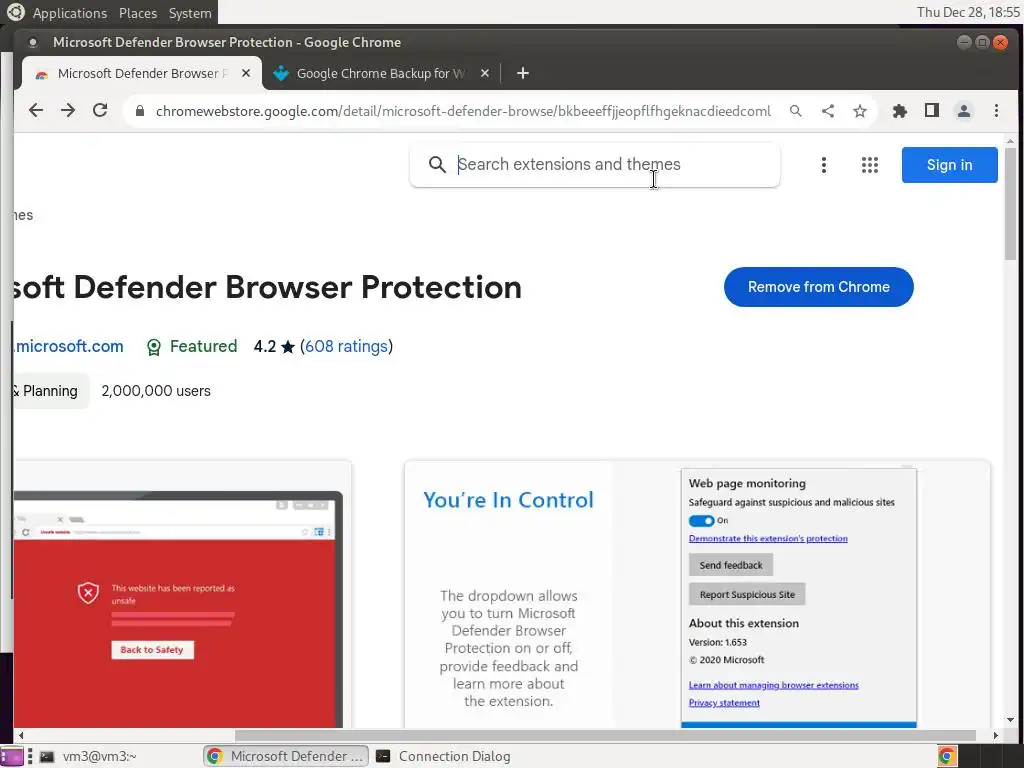Click the Defender Browser Protection heading

[x=268, y=287]
